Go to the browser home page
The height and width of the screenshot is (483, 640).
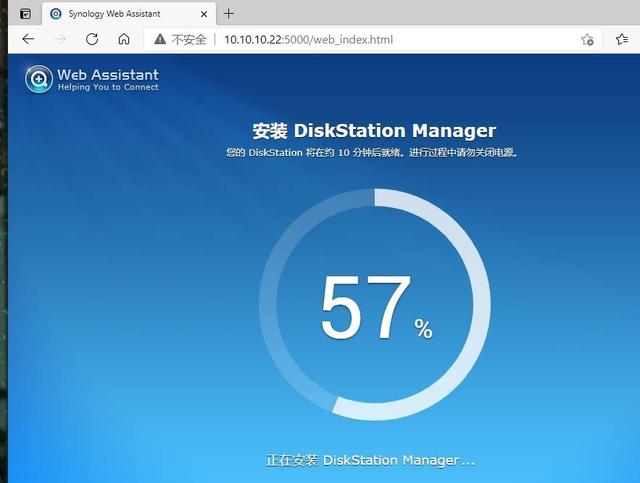click(124, 39)
